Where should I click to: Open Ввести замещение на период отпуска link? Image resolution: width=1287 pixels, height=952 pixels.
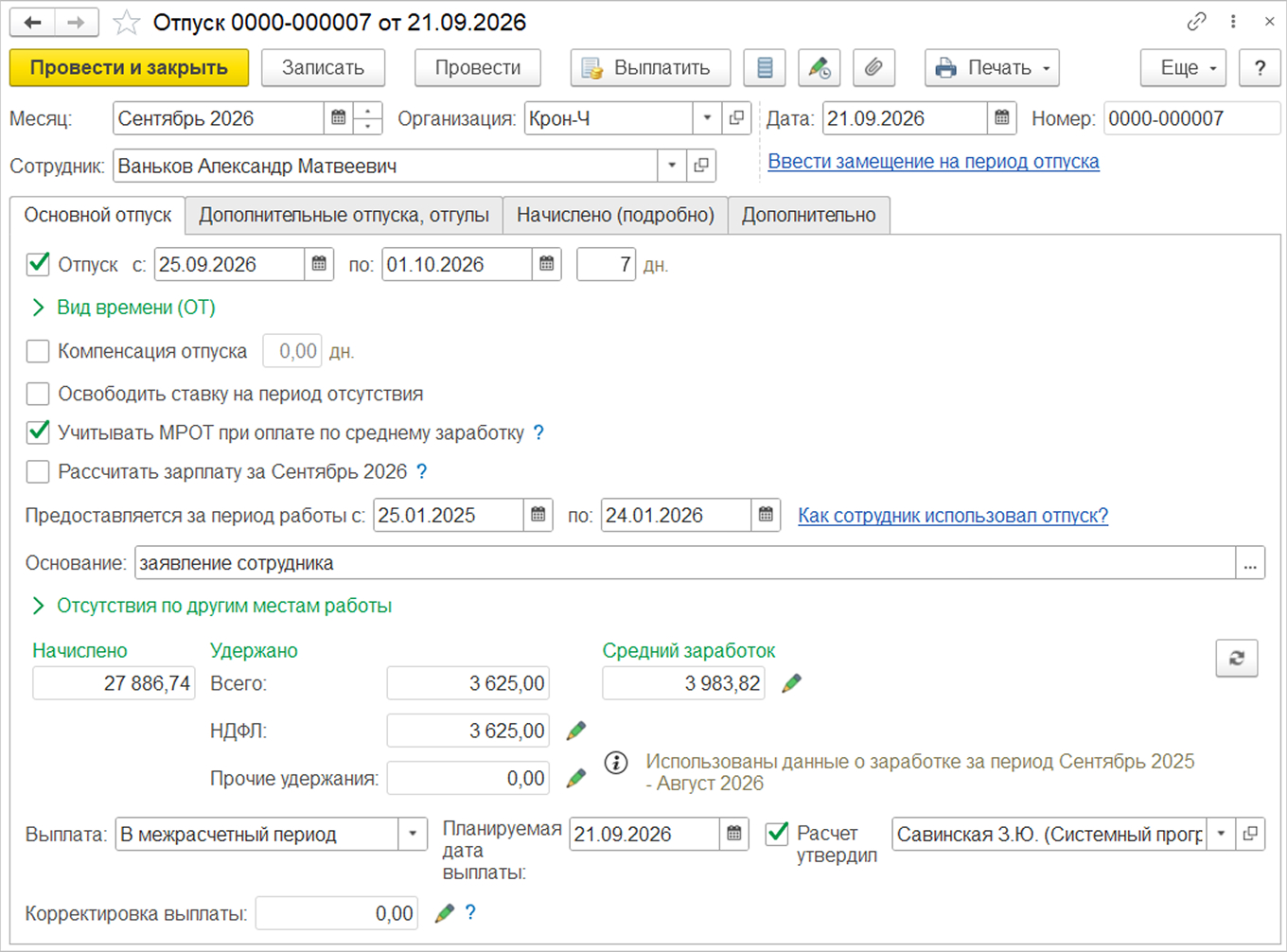[x=933, y=161]
